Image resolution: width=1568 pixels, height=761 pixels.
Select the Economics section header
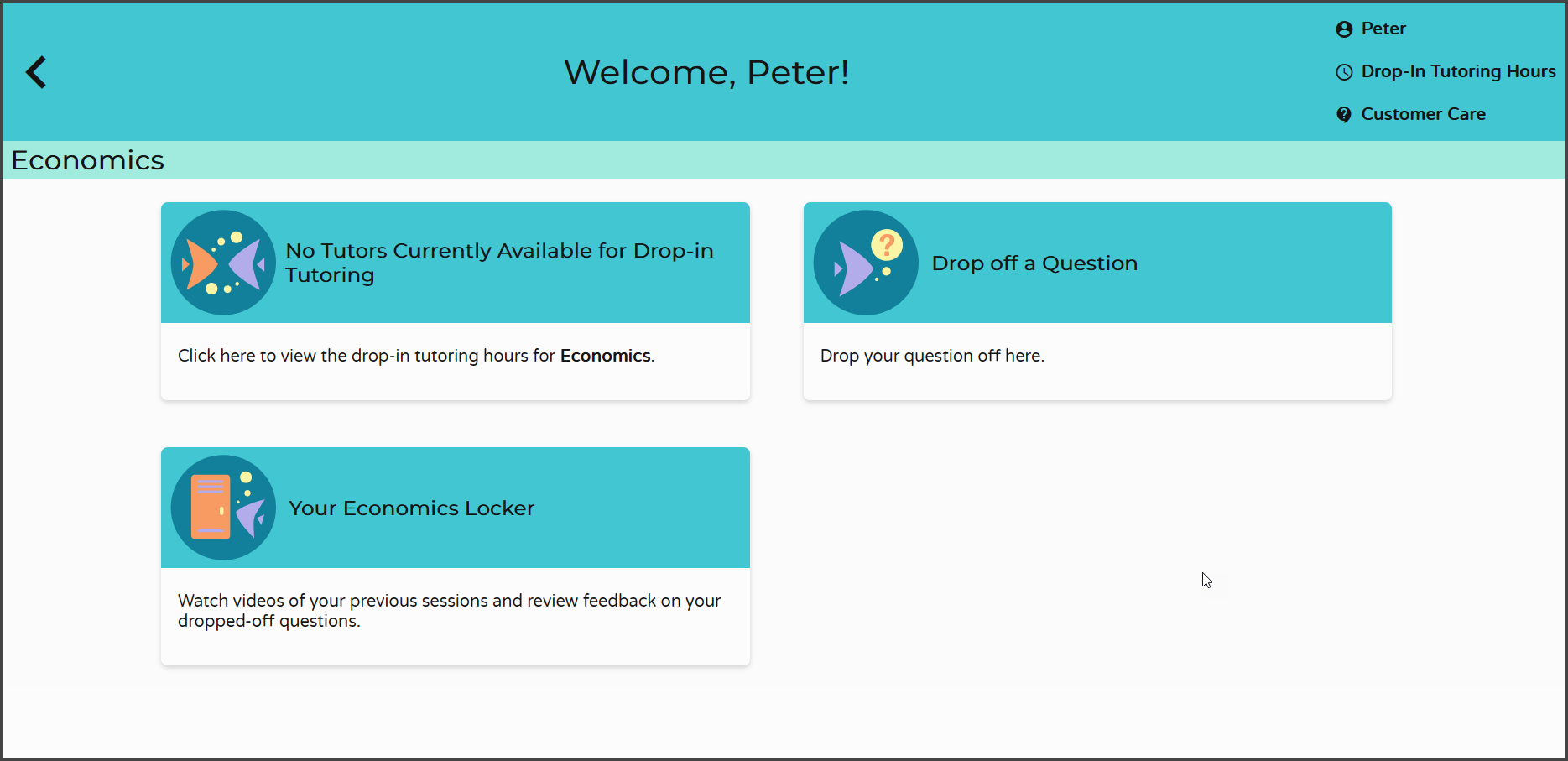[87, 159]
